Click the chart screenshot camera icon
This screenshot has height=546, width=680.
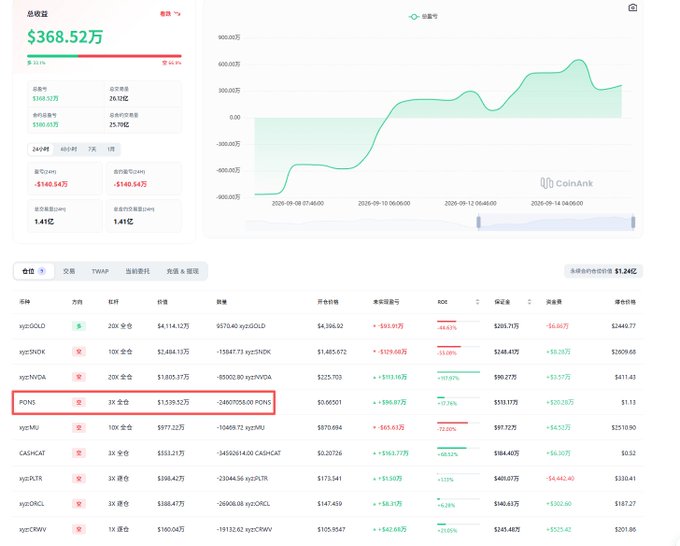coord(633,8)
